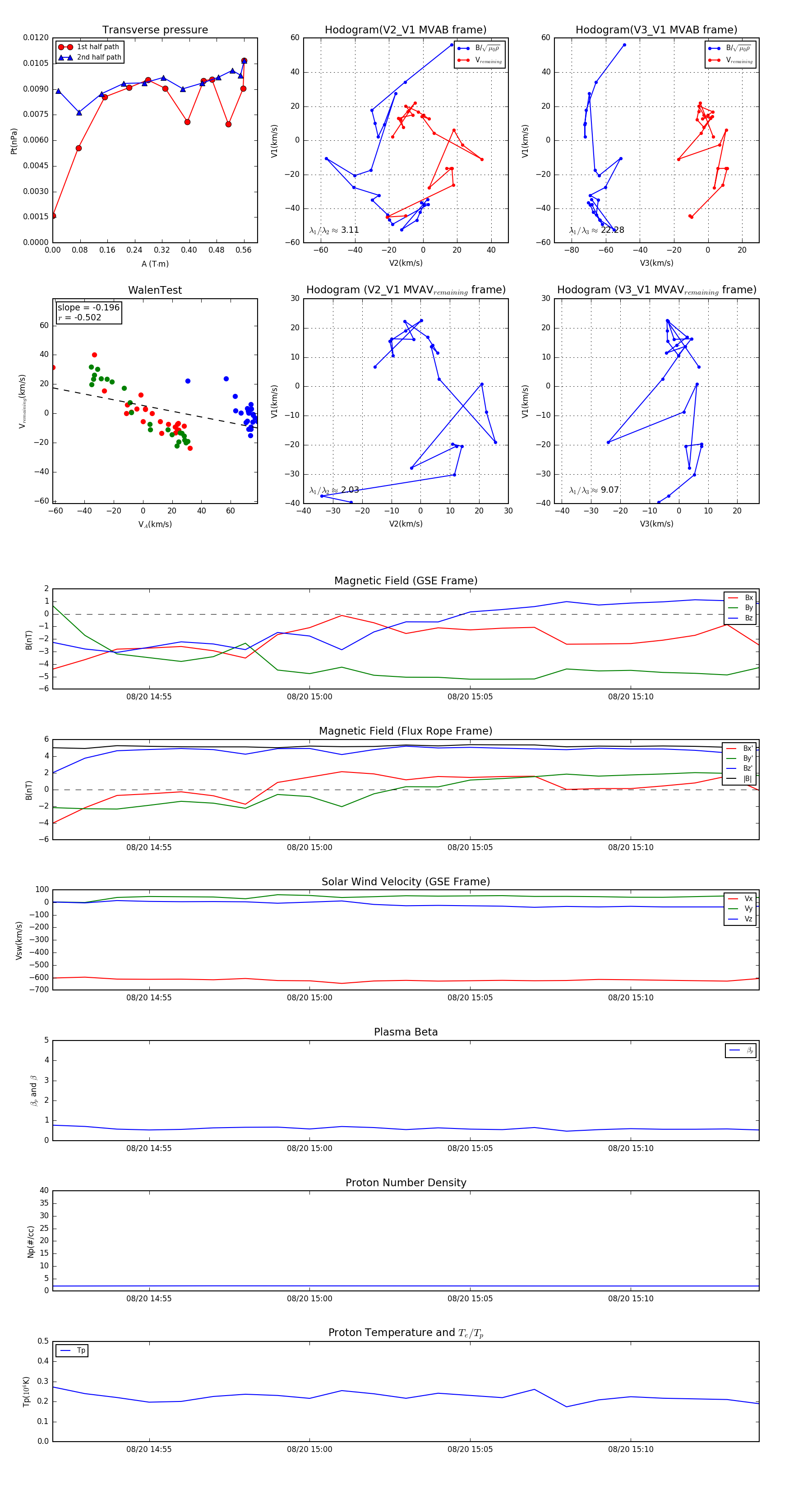The image size is (812, 1489).
Task: Click the WalenTest "V_remaining(km/s)" y-axis label
Action: point(23,401)
